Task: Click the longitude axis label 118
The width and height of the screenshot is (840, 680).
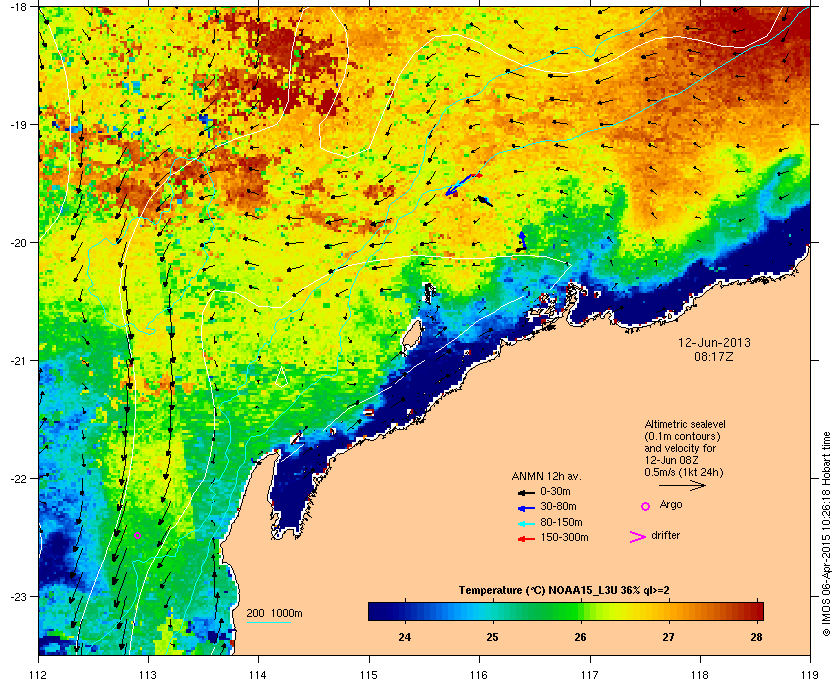Action: (x=700, y=674)
